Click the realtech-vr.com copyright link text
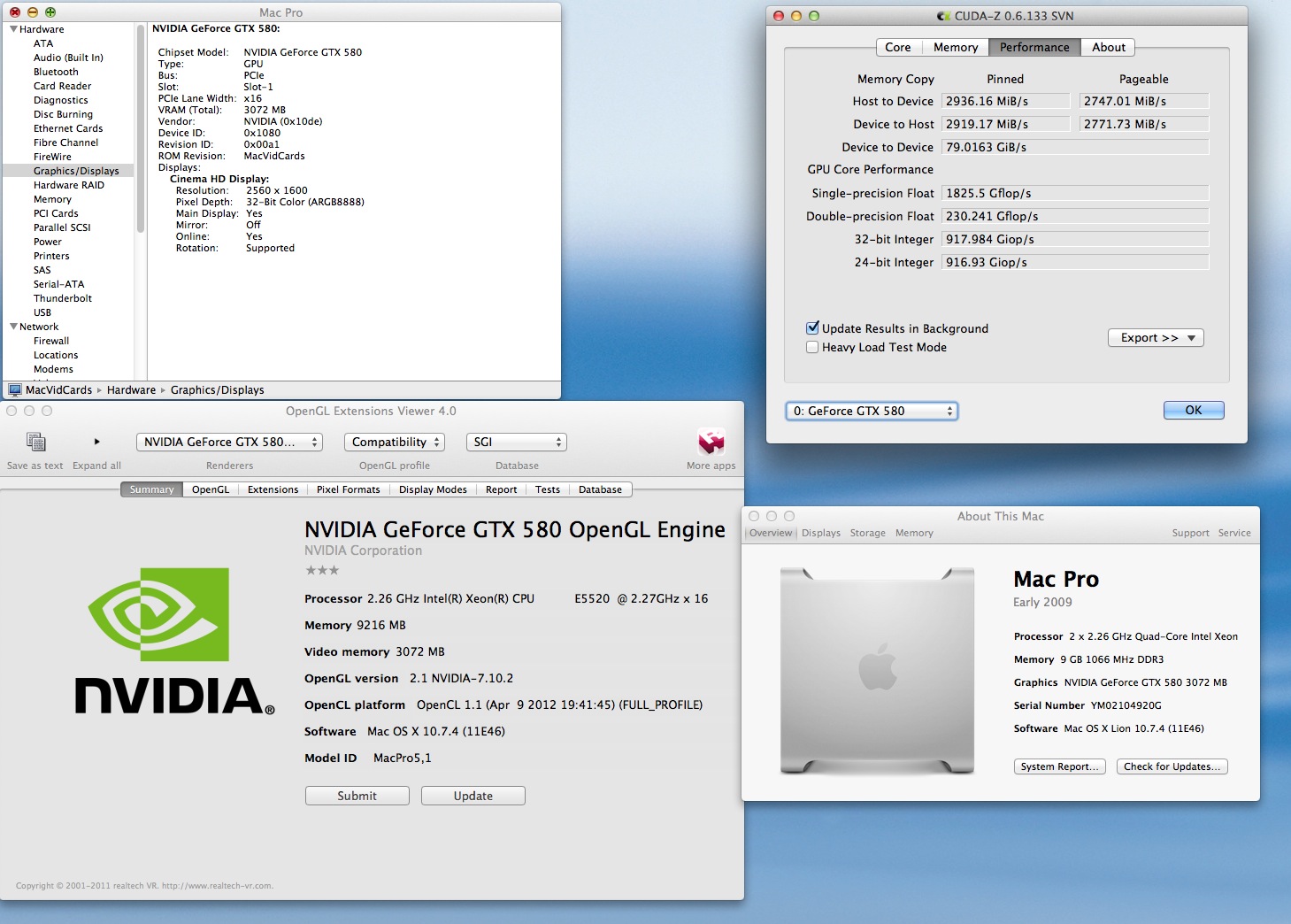Screen dimensions: 1291x924 [218, 885]
